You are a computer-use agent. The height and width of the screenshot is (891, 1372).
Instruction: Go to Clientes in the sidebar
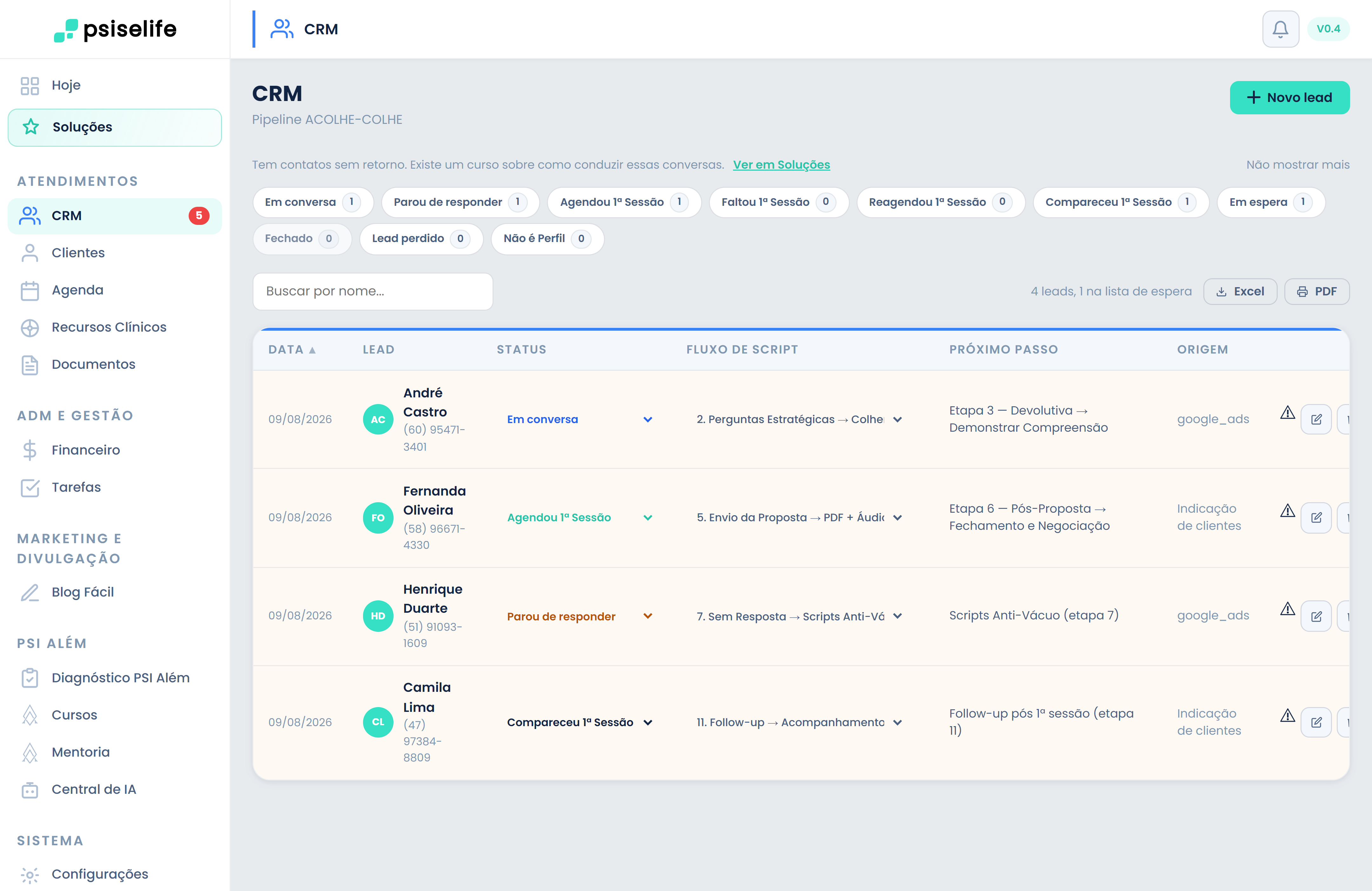click(x=115, y=253)
